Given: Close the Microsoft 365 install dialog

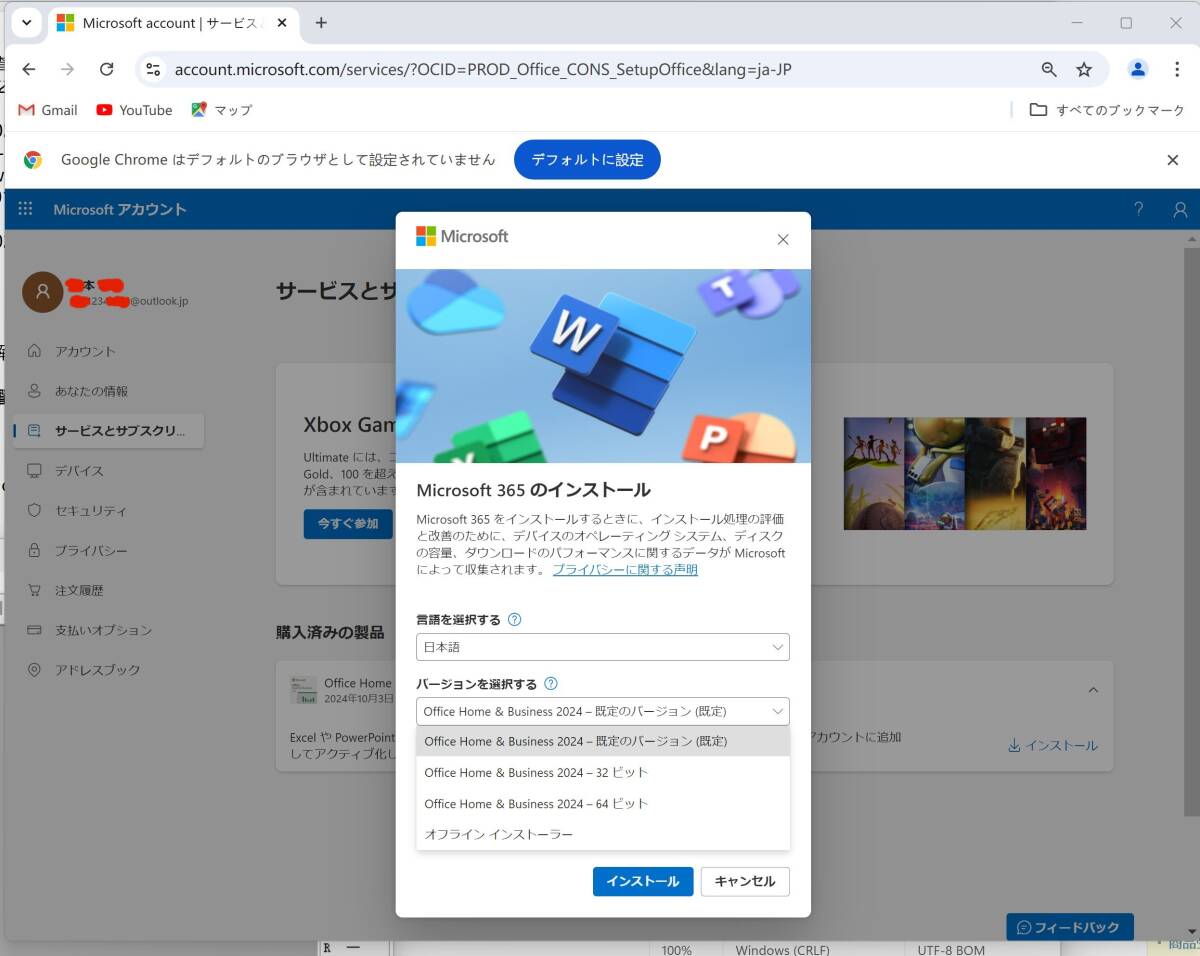Looking at the screenshot, I should click(783, 239).
